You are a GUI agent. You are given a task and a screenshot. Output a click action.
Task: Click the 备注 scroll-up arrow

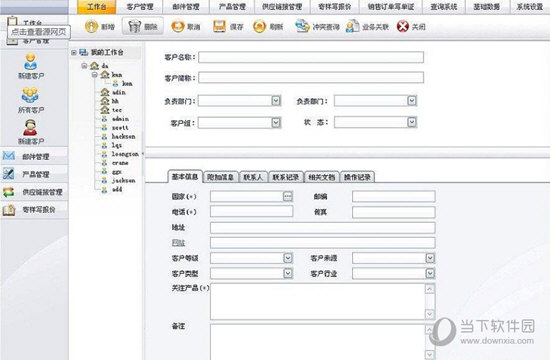coord(430,329)
